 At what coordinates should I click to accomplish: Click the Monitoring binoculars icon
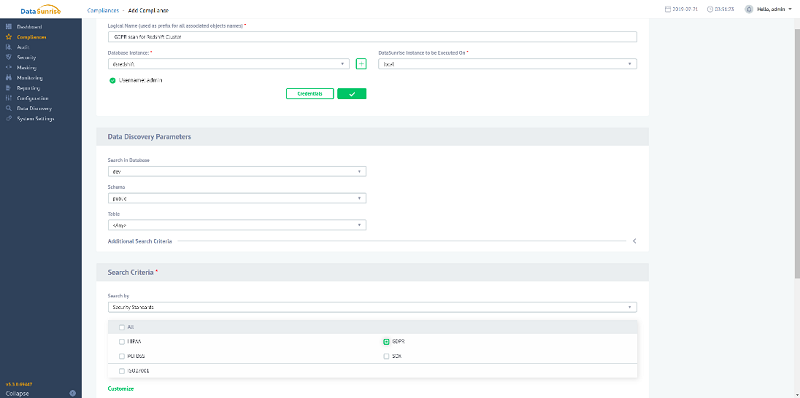pos(9,78)
